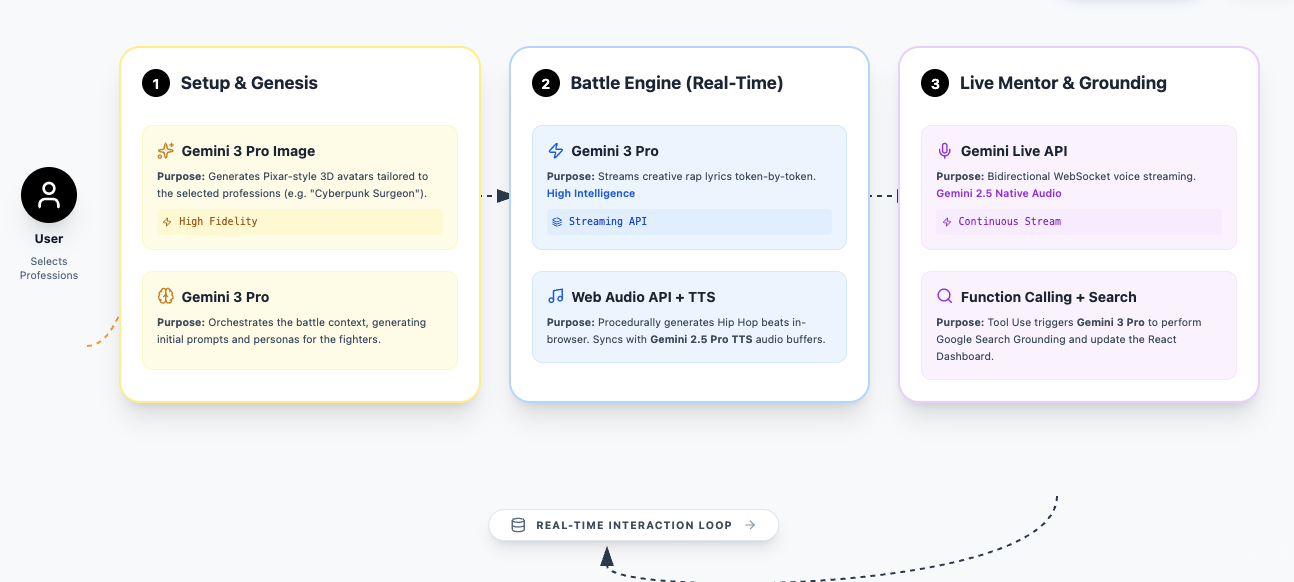Click the small sparkle icon beside High Fidelity
The image size is (1294, 582).
point(167,222)
